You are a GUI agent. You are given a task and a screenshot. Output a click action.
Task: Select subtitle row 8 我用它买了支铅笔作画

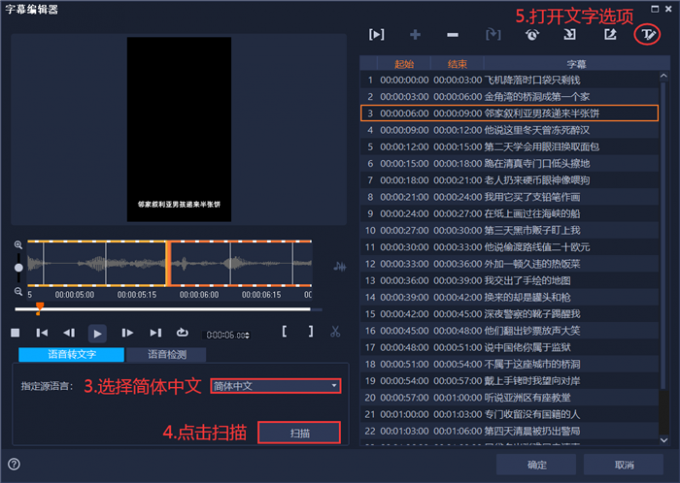click(509, 197)
